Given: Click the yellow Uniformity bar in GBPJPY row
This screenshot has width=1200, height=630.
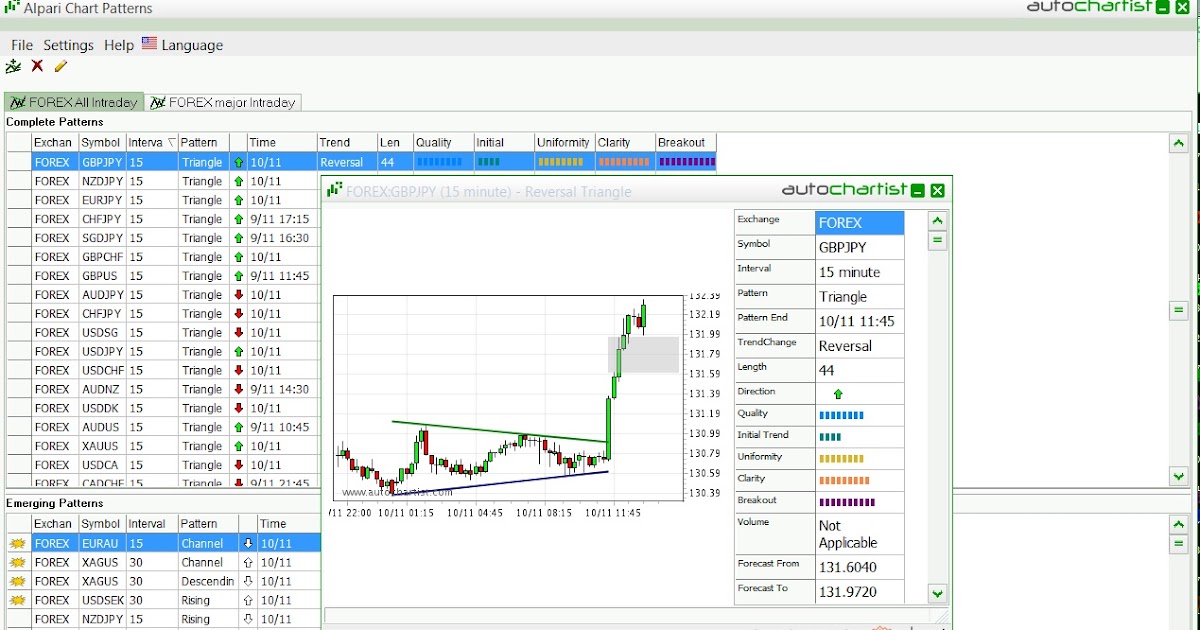Looking at the screenshot, I should pyautogui.click(x=560, y=161).
